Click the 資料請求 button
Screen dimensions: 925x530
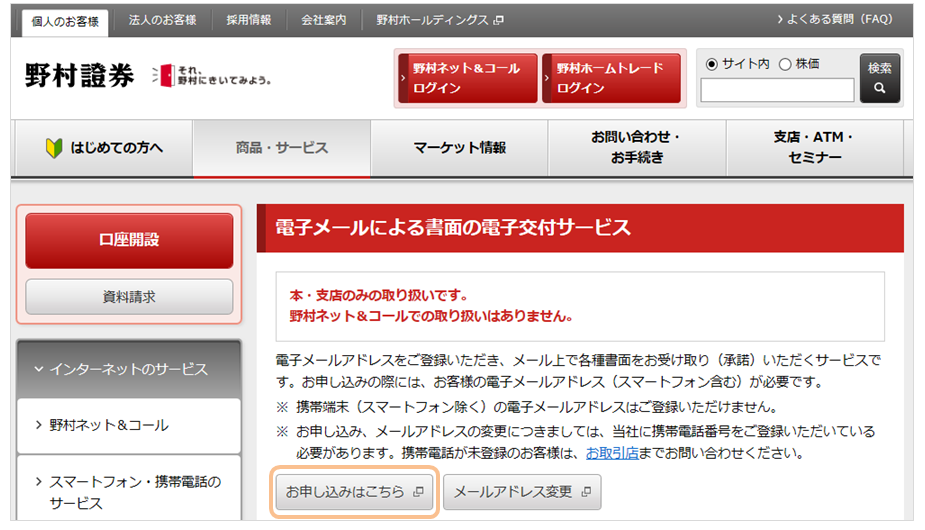pyautogui.click(x=129, y=297)
